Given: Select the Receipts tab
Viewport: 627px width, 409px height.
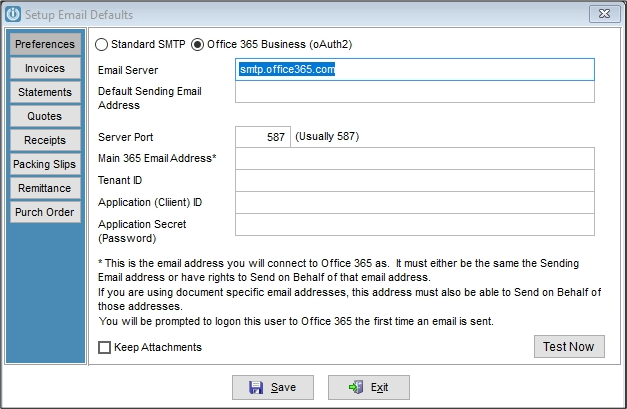Looking at the screenshot, I should (x=45, y=140).
